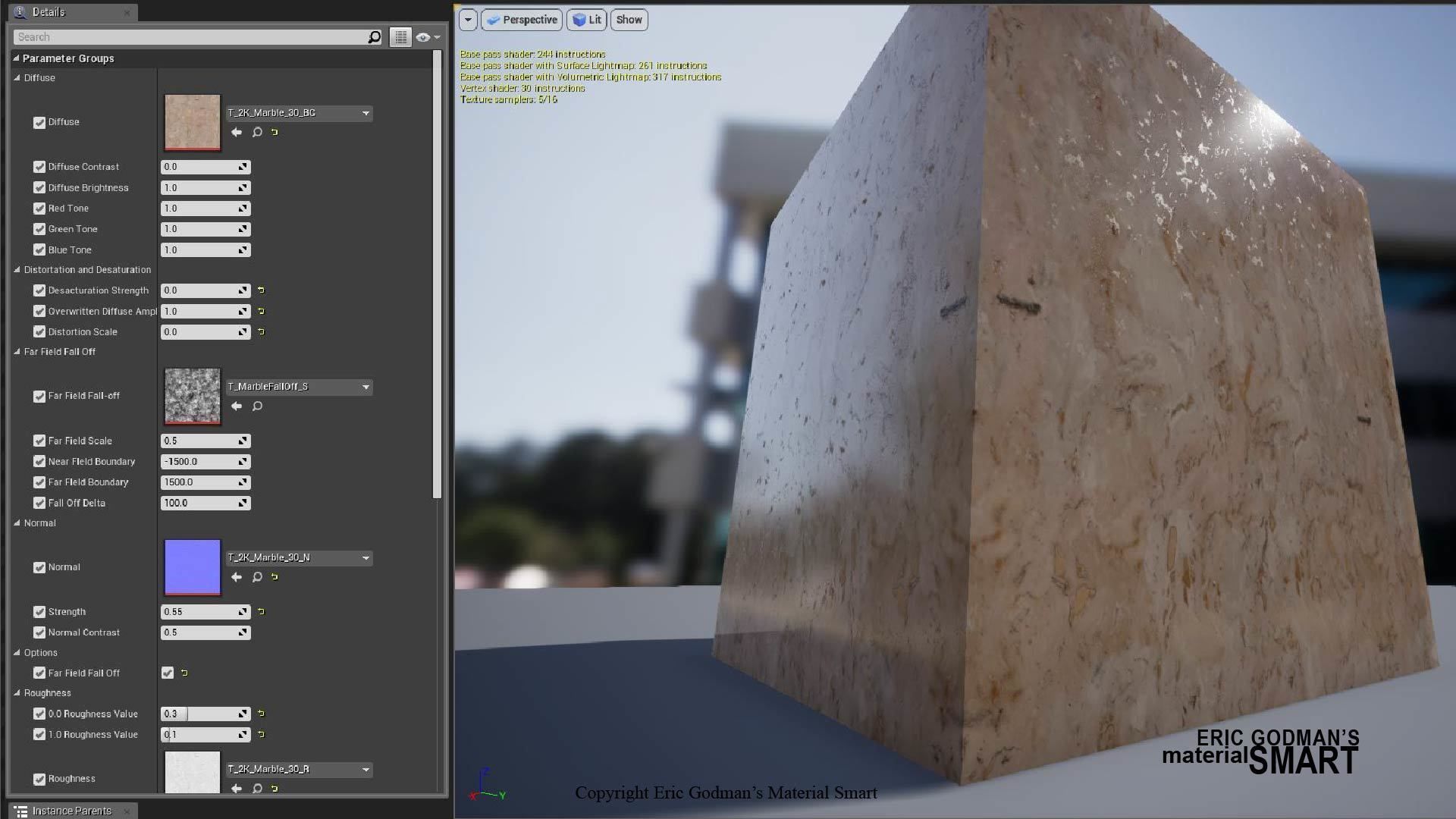Switch to Instance Parents tab
The image size is (1456, 819).
click(73, 811)
